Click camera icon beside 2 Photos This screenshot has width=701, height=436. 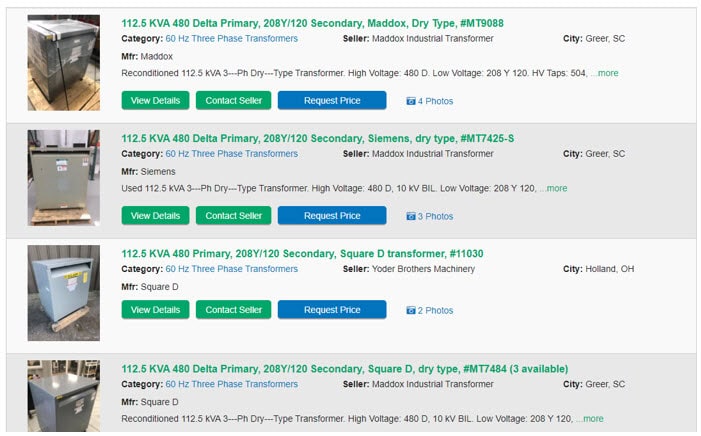coord(410,310)
